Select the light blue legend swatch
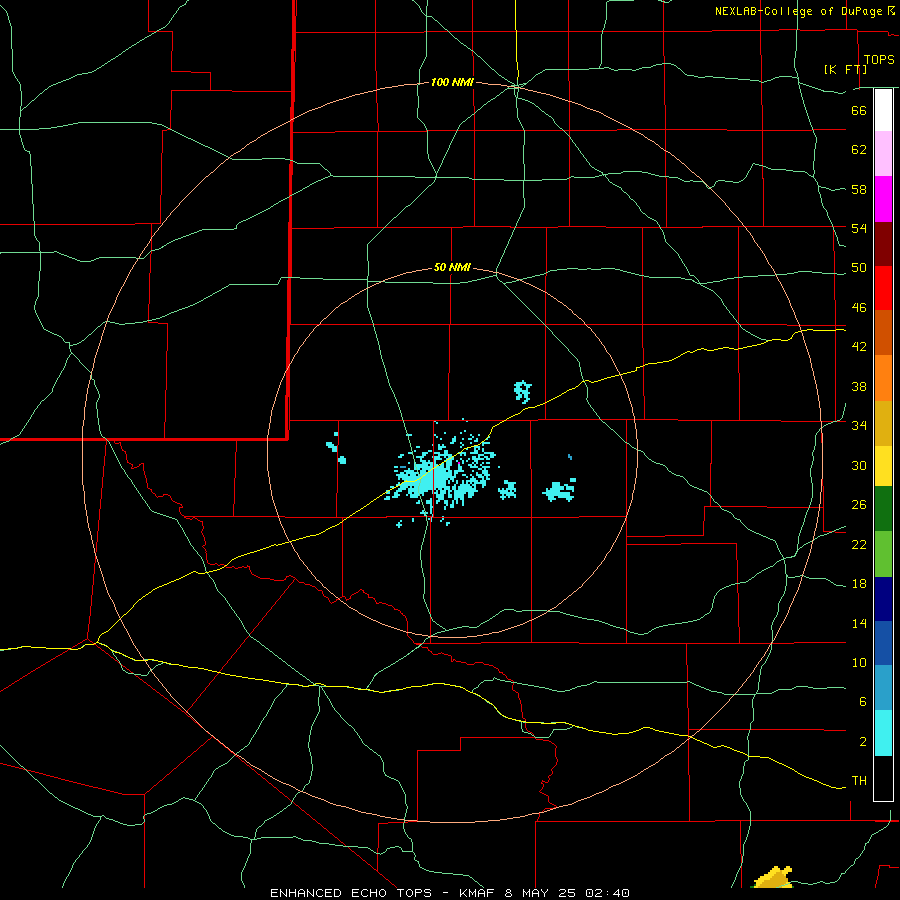This screenshot has width=900, height=900. tap(883, 688)
